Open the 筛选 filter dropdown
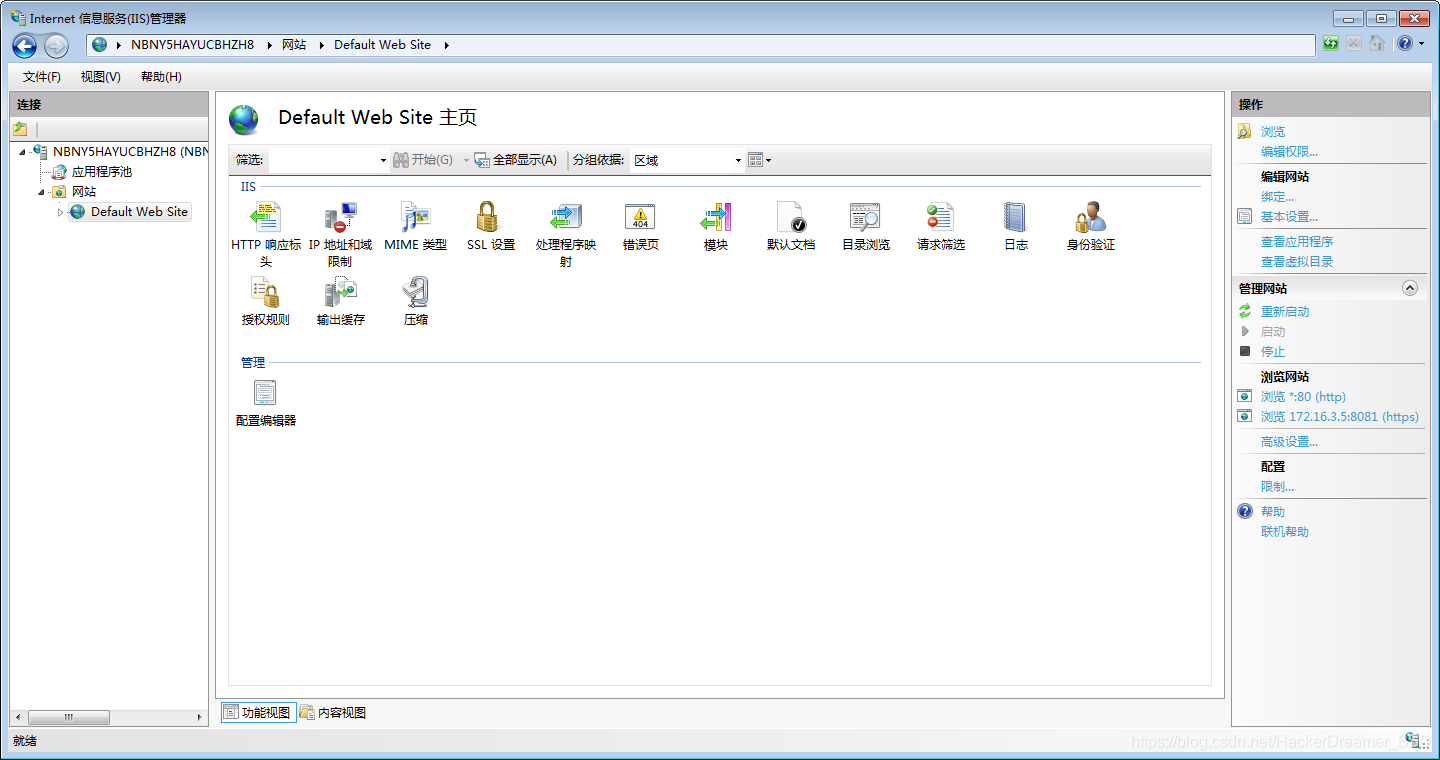 (x=383, y=161)
